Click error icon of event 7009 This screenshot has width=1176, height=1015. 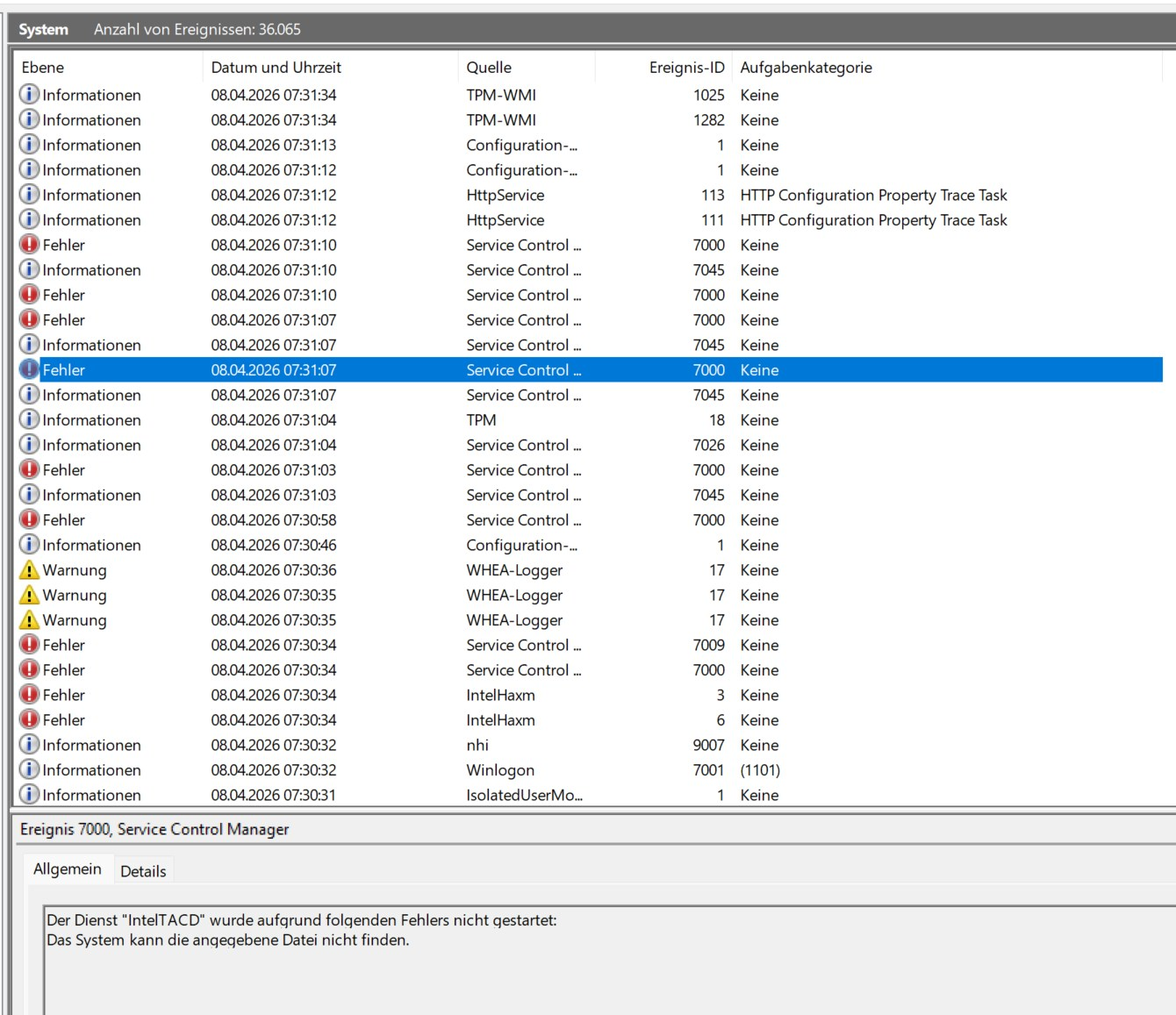tap(29, 644)
